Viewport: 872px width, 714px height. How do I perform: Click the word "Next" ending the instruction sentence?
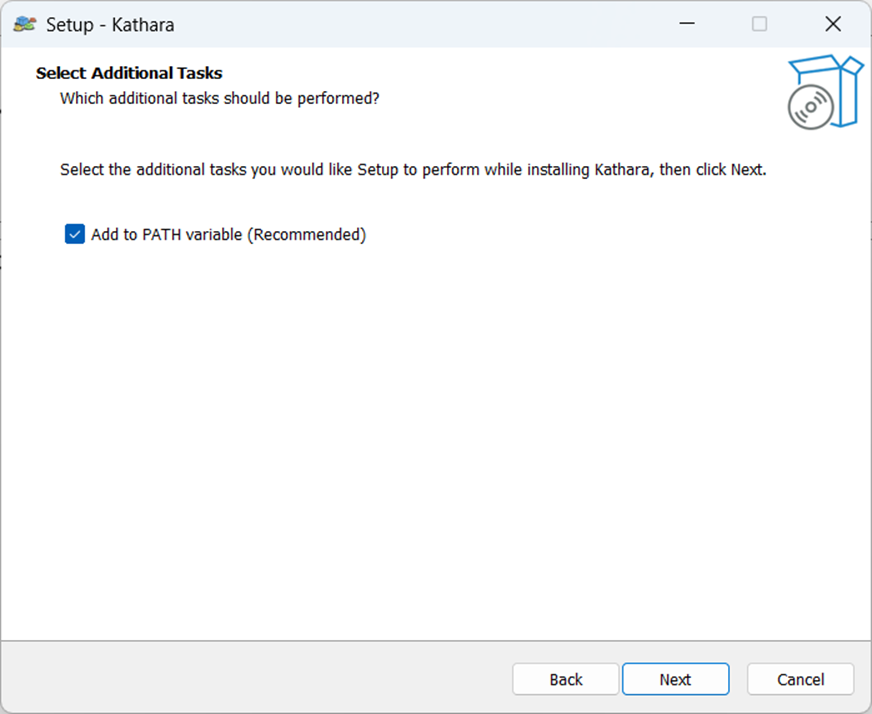pyautogui.click(x=746, y=170)
